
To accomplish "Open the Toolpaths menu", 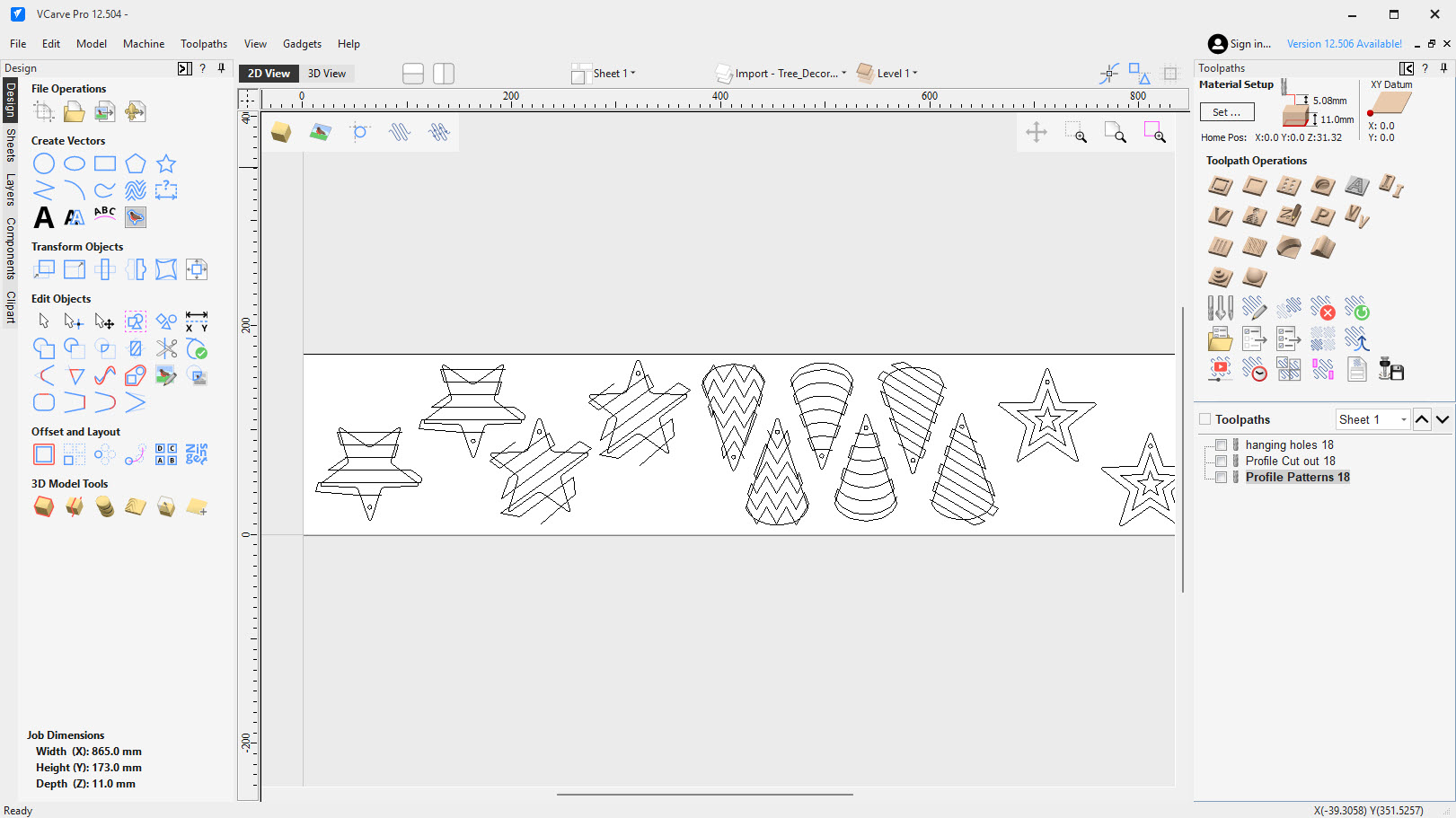I will point(203,43).
